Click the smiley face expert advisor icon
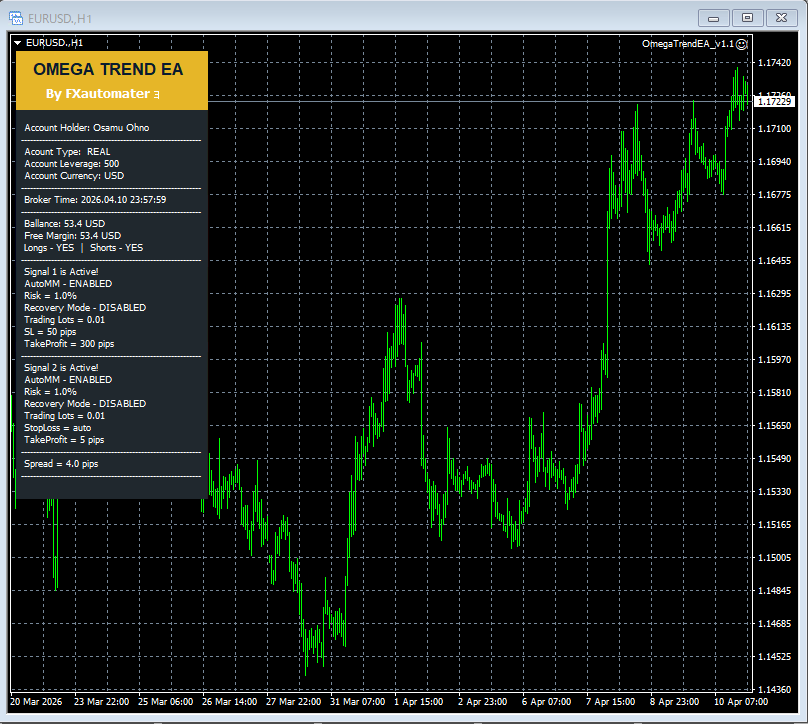This screenshot has width=808, height=724. point(742,44)
